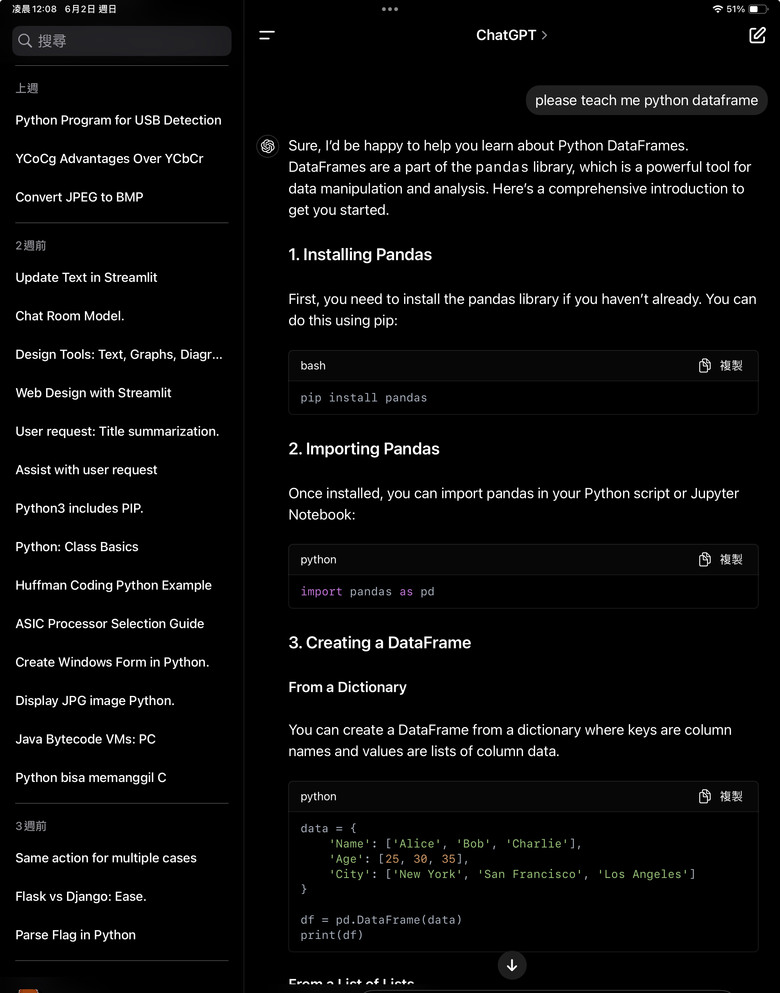Open Python bisa memanggil C chat
The image size is (780, 993).
pyautogui.click(x=91, y=778)
